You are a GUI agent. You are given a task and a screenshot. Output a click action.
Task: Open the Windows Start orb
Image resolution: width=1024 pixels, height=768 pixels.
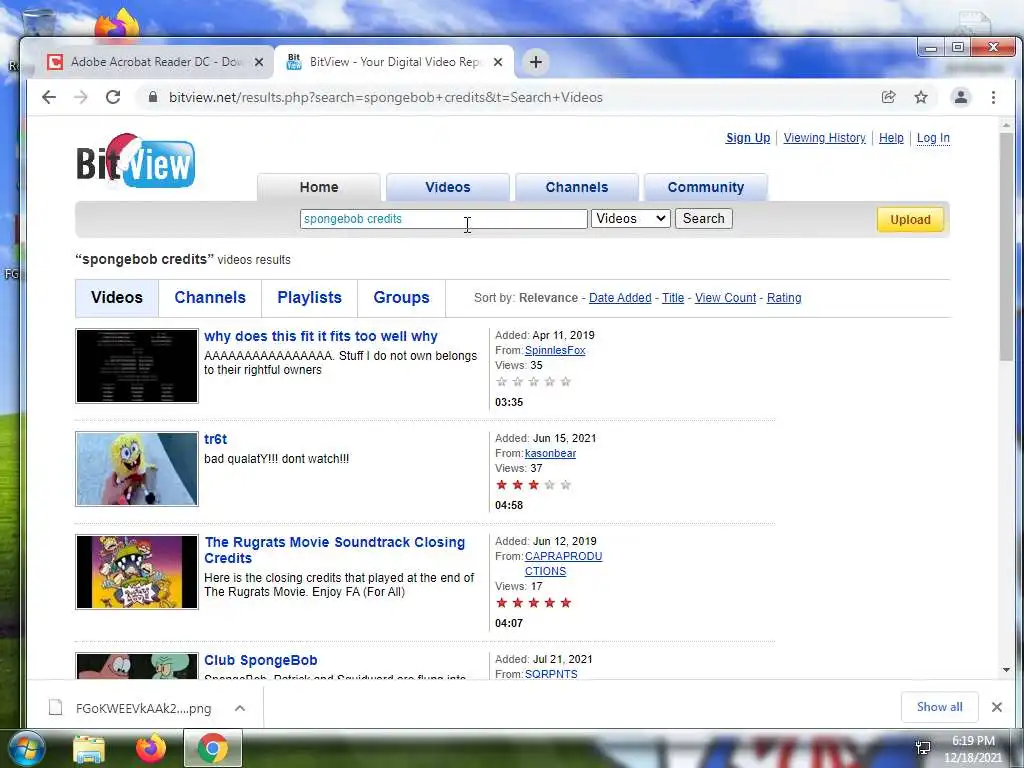26,748
